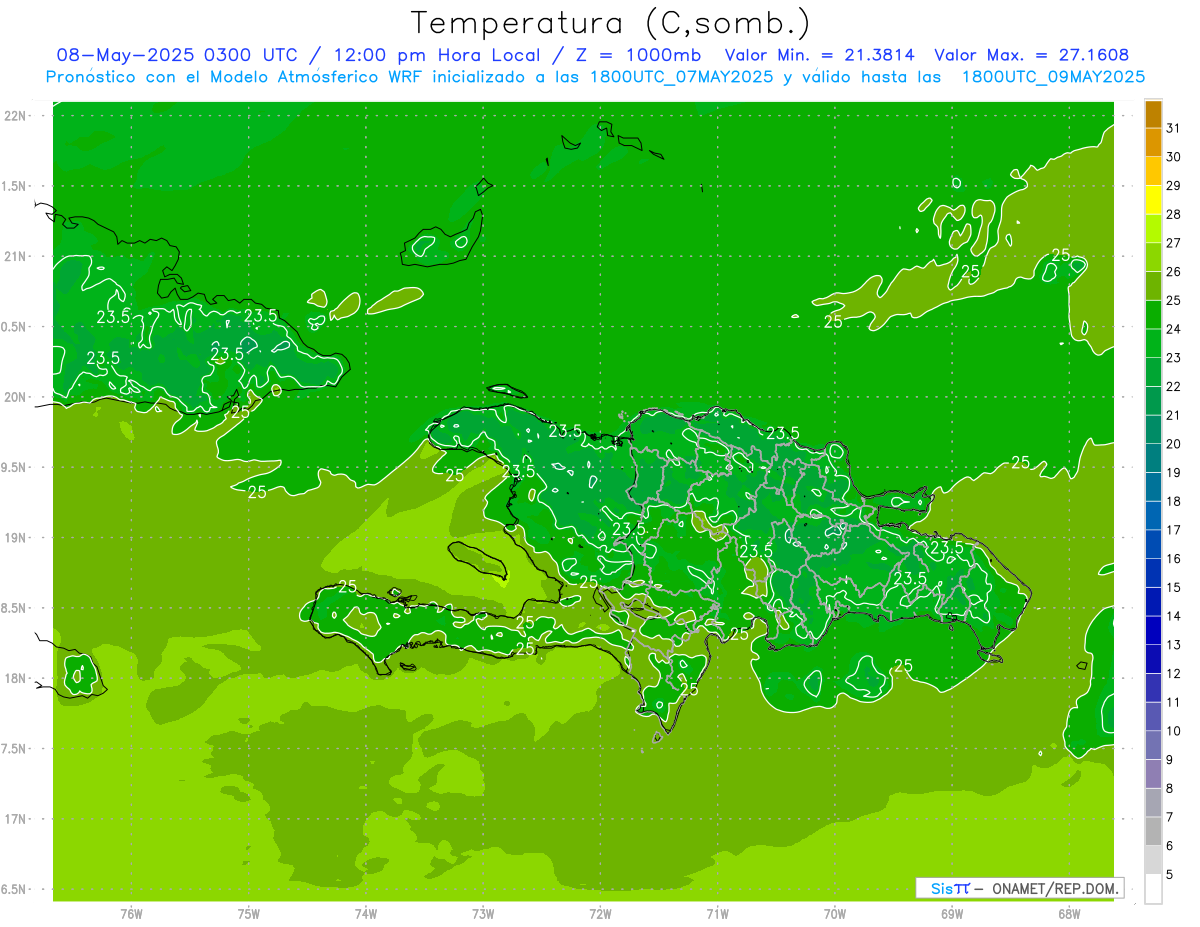Click the color swatch between 24 and 25

[x=1153, y=315]
